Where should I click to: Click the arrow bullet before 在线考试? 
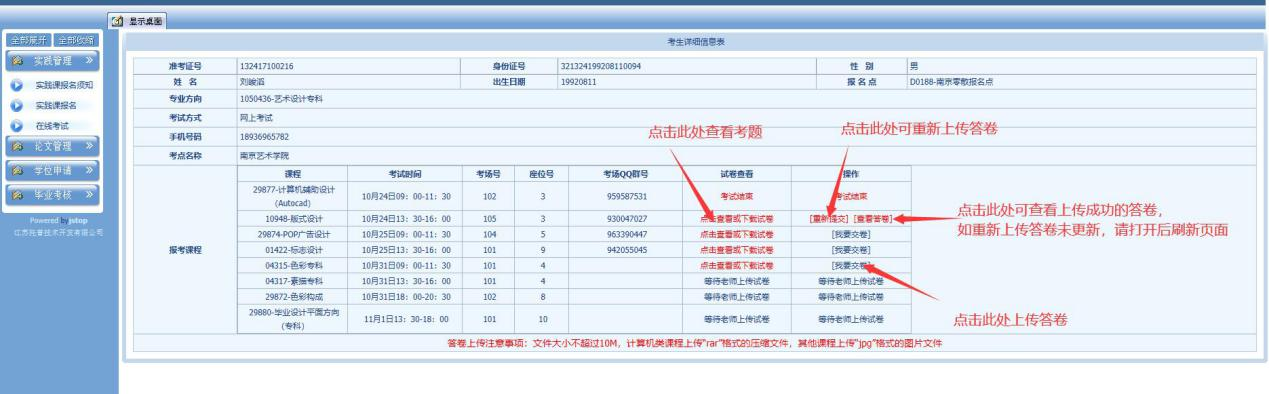pyautogui.click(x=16, y=125)
